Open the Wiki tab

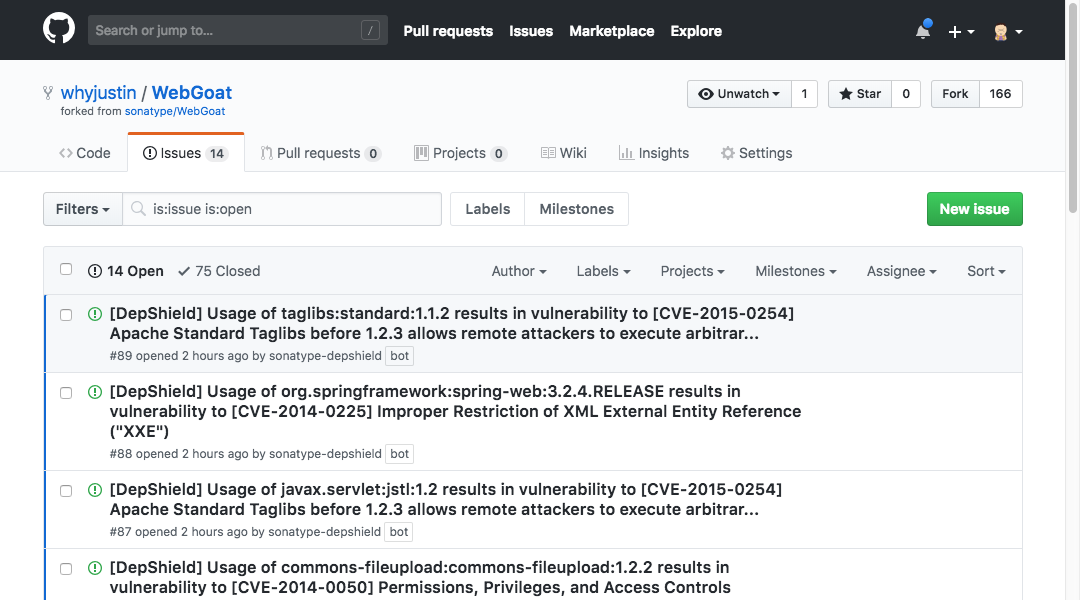pos(564,153)
